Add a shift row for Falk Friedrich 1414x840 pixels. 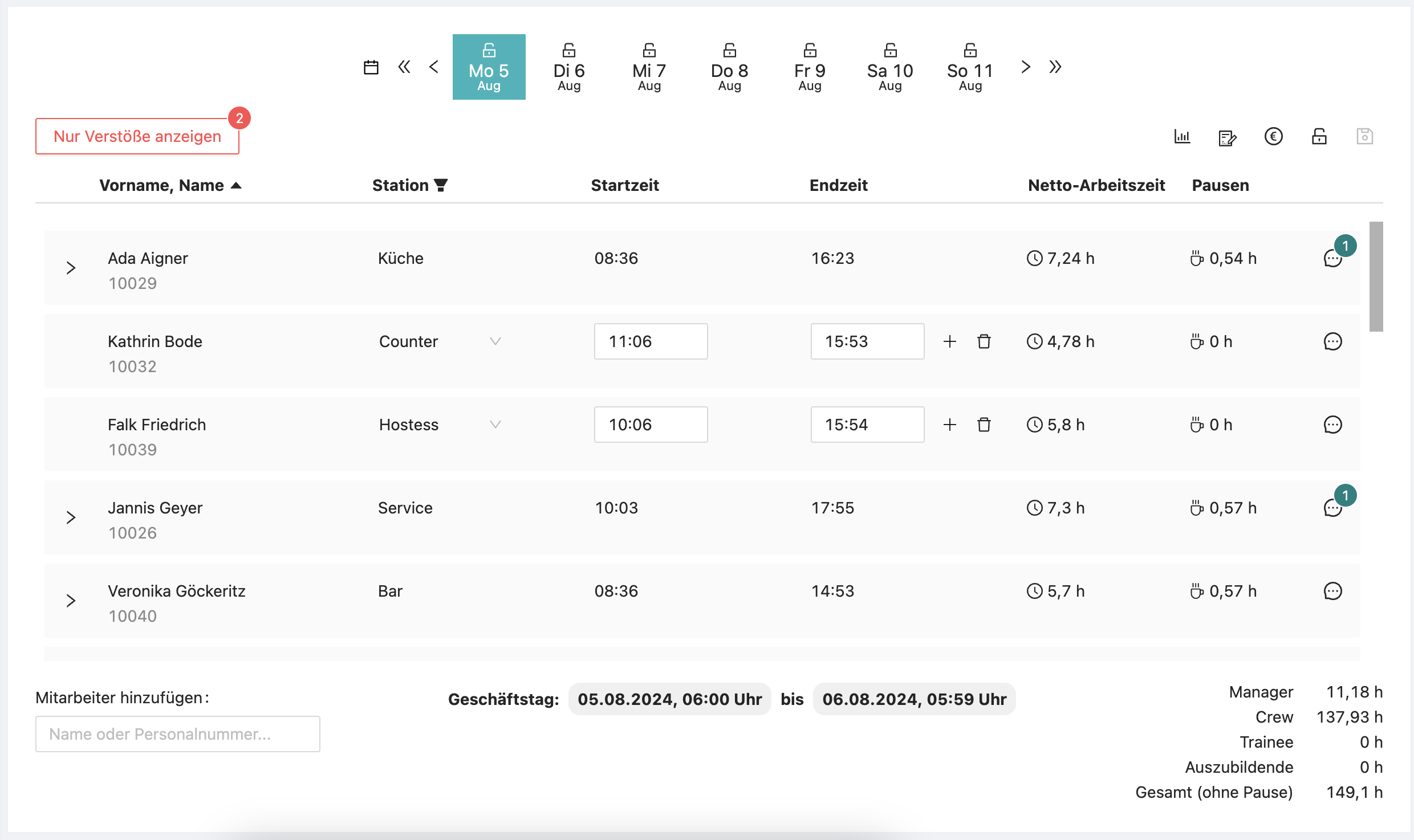pos(950,425)
